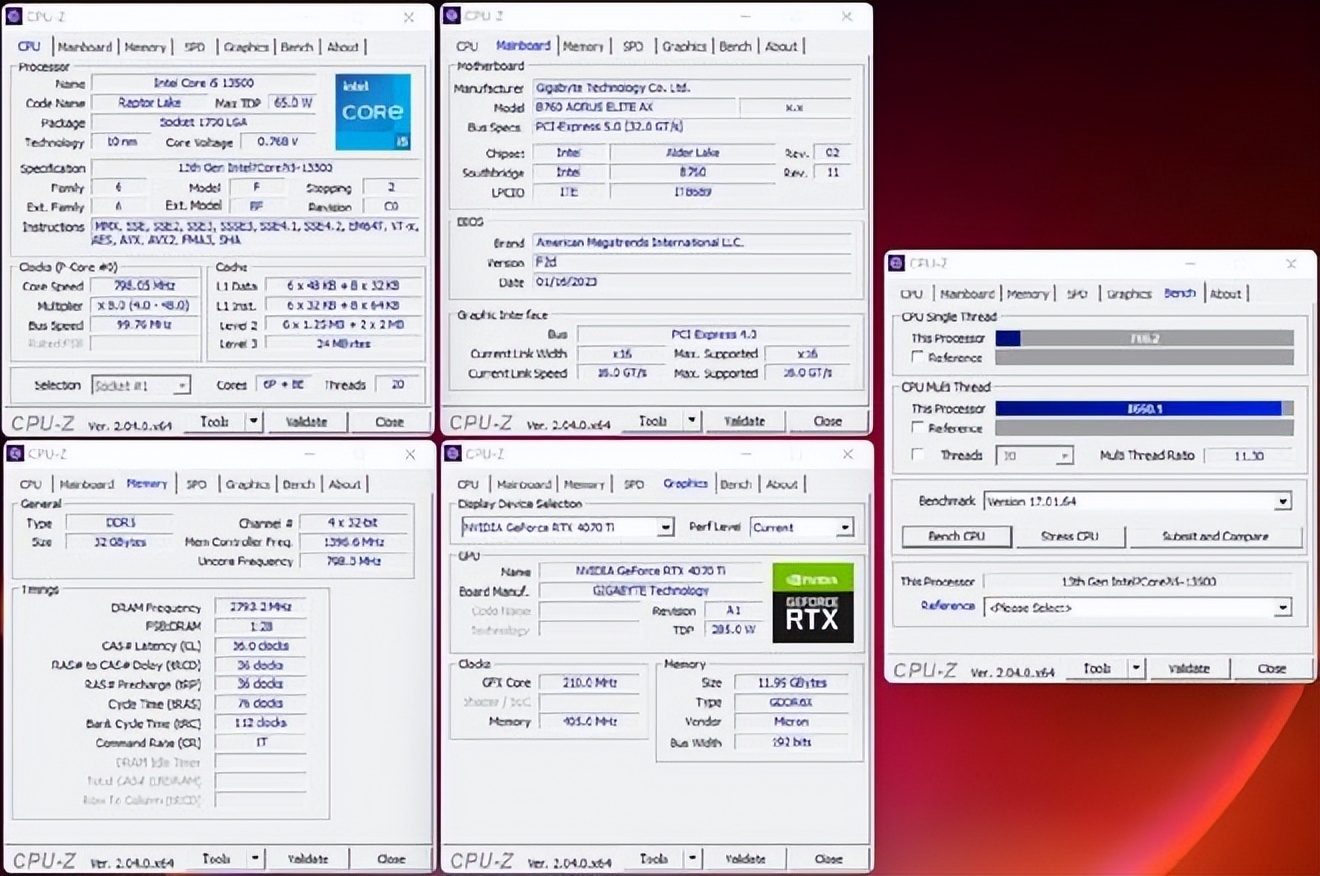Click the processor Name field 'Intel Core i5 13500'
Viewport: 1320px width, 876px height.
[204, 83]
